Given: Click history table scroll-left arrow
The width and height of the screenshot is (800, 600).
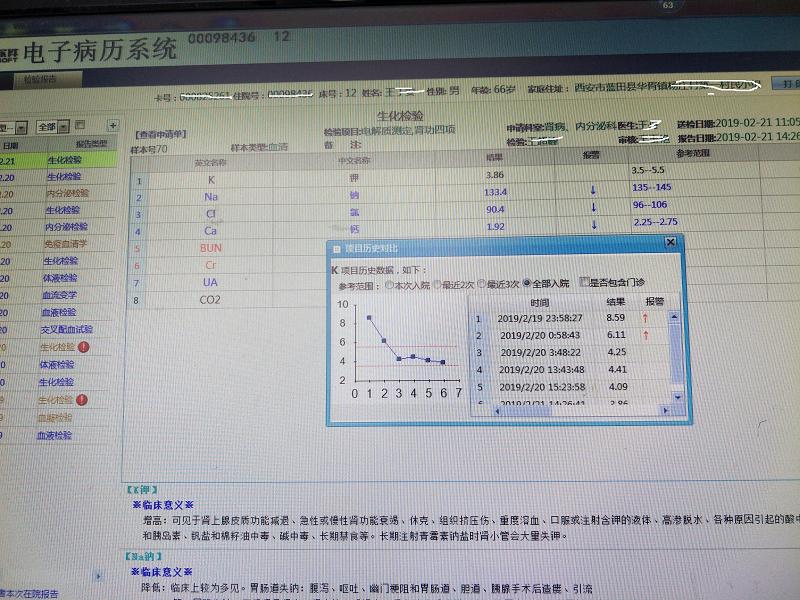Looking at the screenshot, I should coord(497,411).
